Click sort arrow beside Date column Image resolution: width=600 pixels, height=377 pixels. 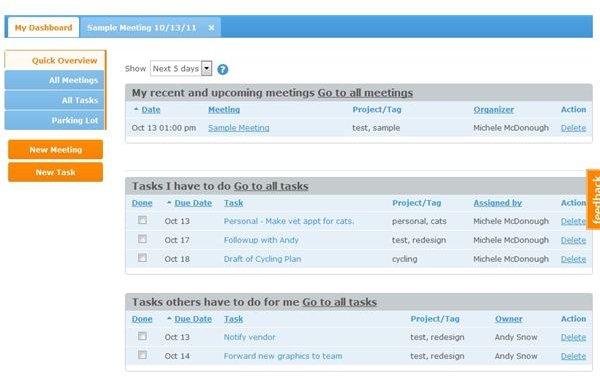coord(136,109)
